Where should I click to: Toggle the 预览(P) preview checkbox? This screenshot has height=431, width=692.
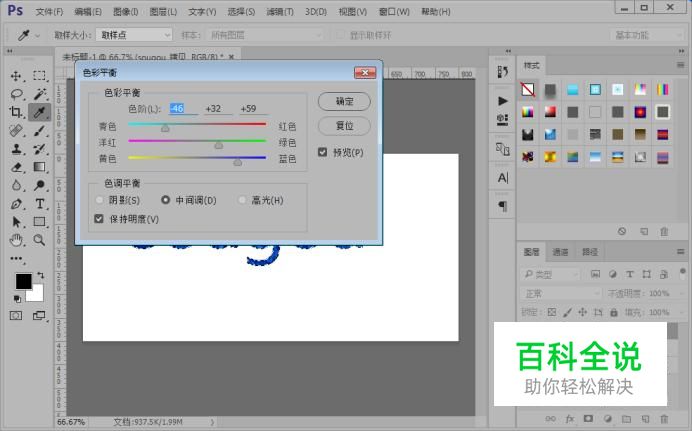(x=323, y=152)
